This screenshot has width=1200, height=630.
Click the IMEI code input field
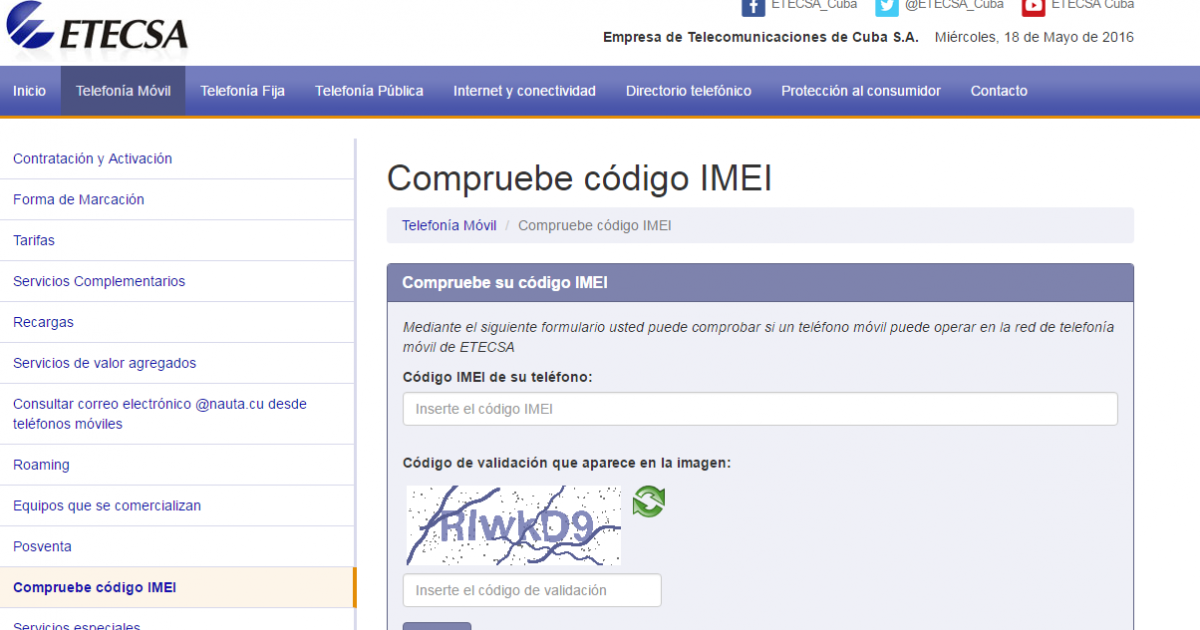click(760, 409)
